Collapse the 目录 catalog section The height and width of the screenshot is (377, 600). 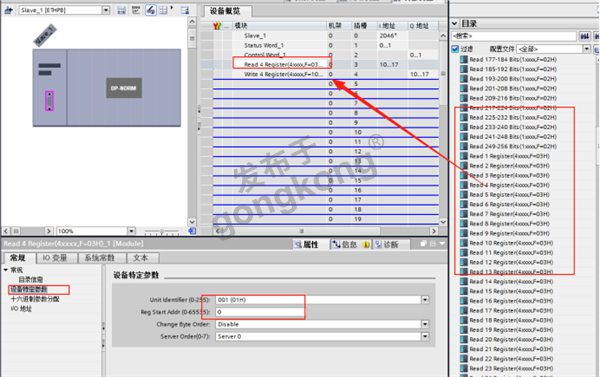point(455,24)
